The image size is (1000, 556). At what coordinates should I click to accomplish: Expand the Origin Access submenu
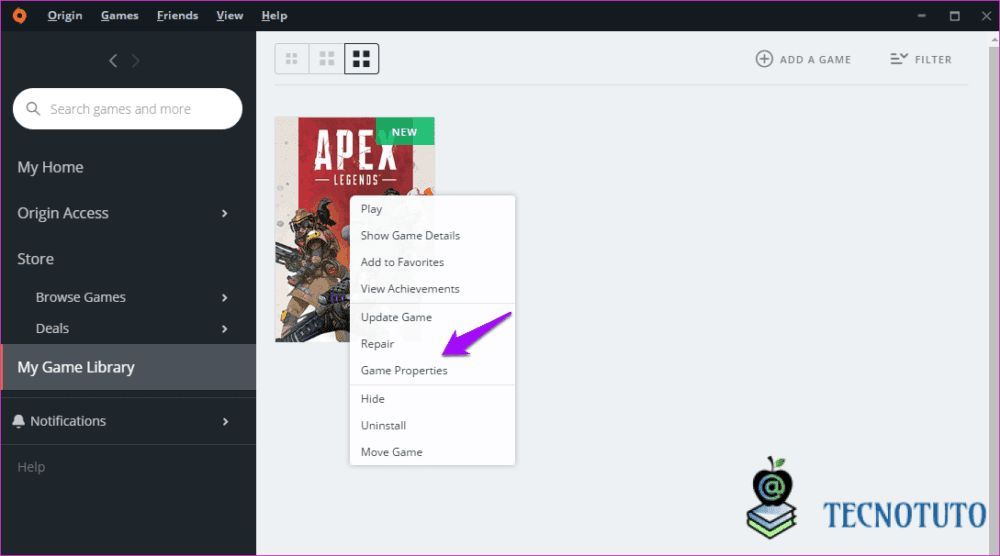224,213
